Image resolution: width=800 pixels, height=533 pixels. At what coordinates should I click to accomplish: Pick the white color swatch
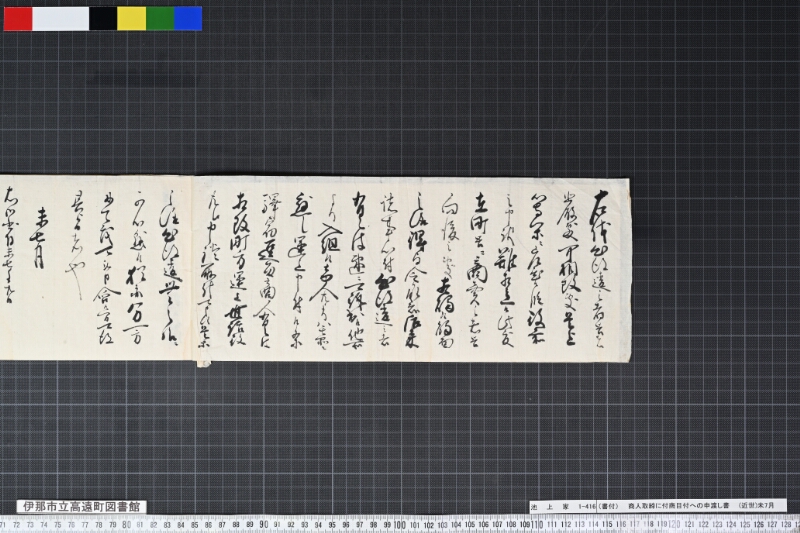point(61,18)
